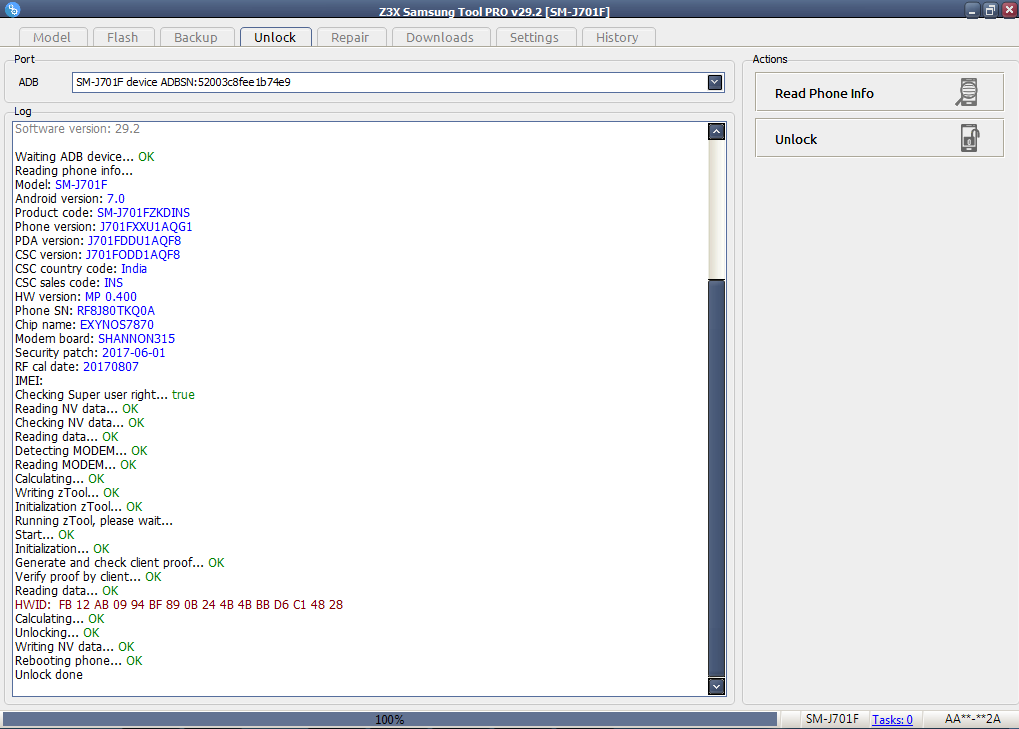Expand the ADB port dropdown arrow
Viewport: 1019px width, 729px height.
pyautogui.click(x=715, y=83)
